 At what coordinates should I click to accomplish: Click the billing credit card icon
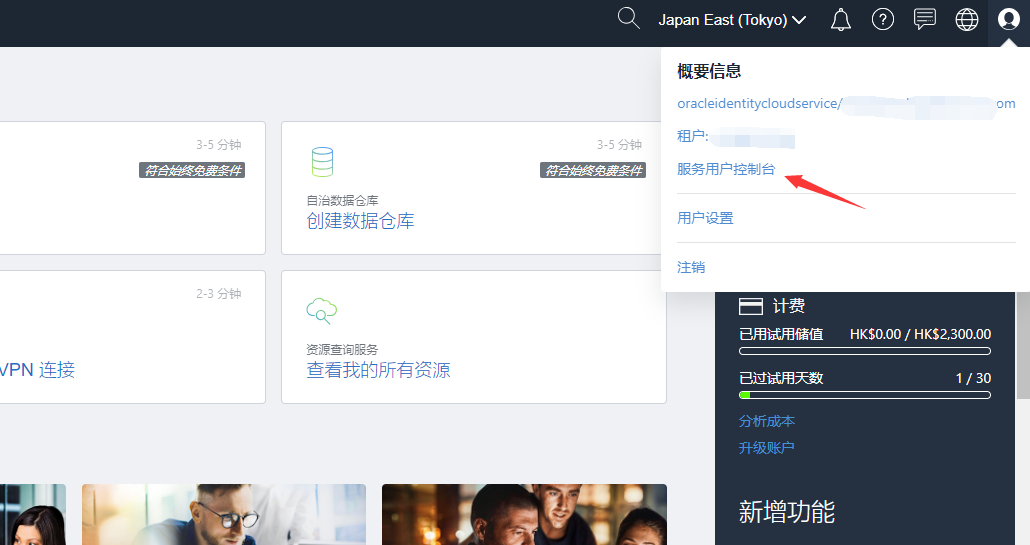[x=750, y=306]
